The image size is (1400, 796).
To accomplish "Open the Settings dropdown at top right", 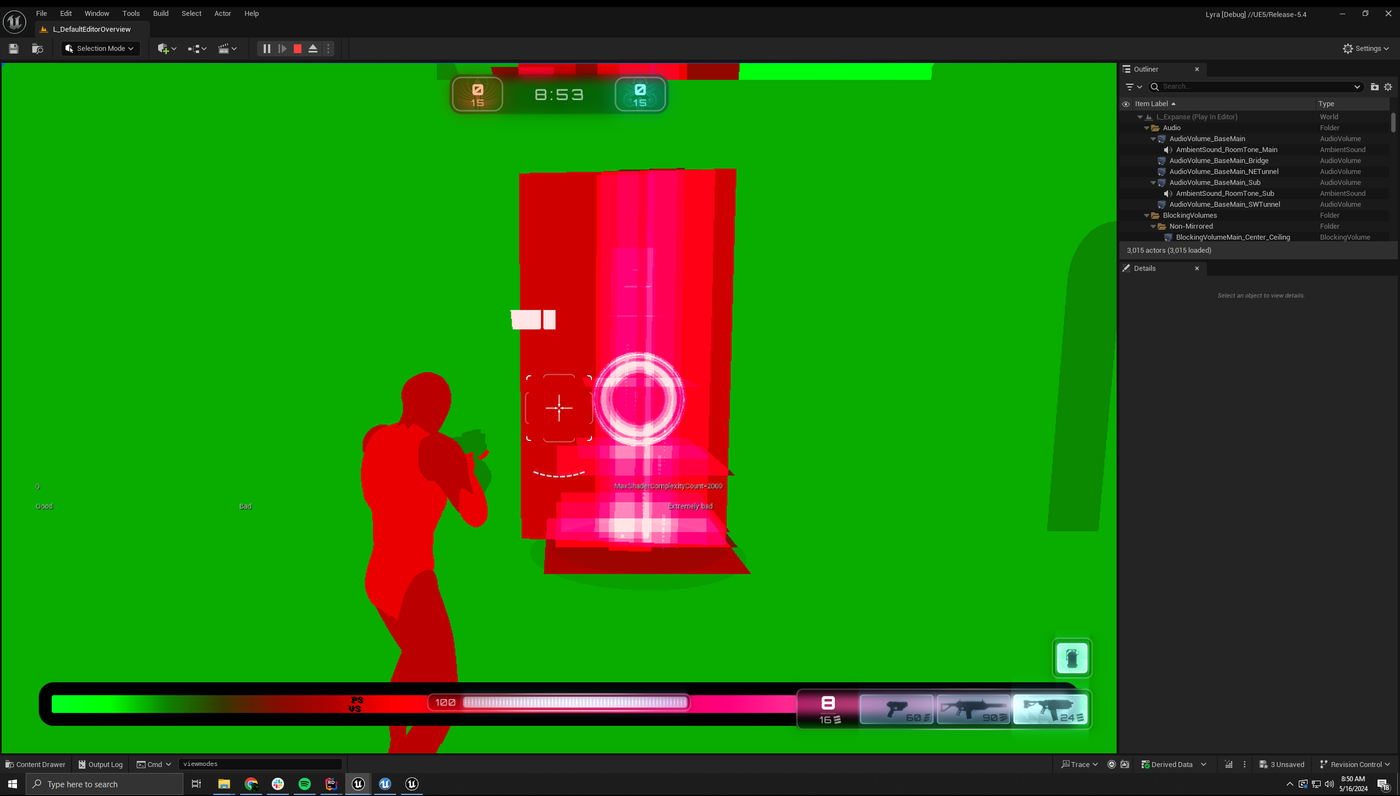I will (1366, 48).
